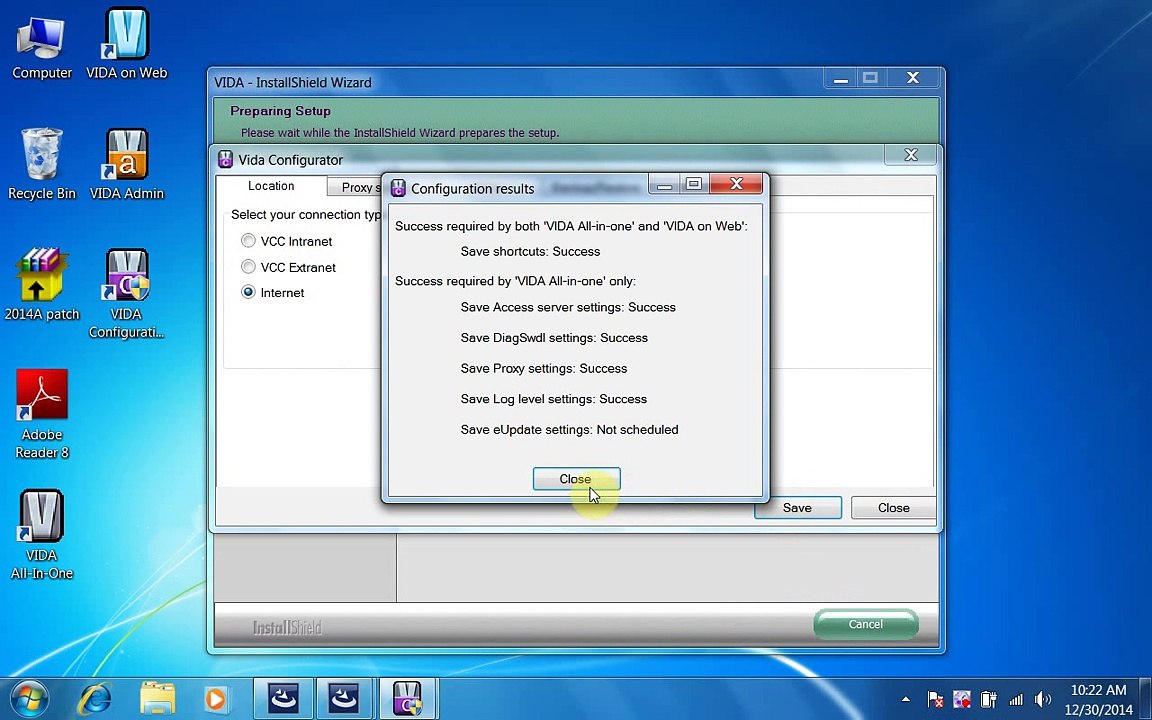Select VCC Intranet connection type

(287, 241)
